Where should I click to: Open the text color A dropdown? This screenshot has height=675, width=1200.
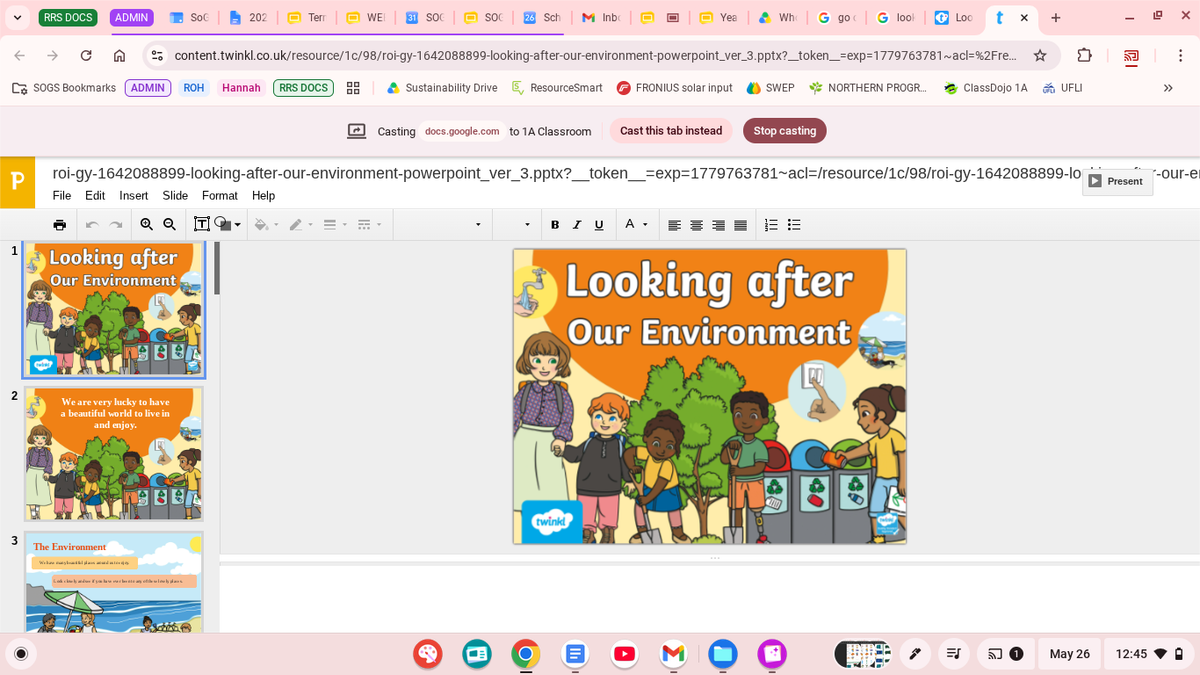point(634,225)
